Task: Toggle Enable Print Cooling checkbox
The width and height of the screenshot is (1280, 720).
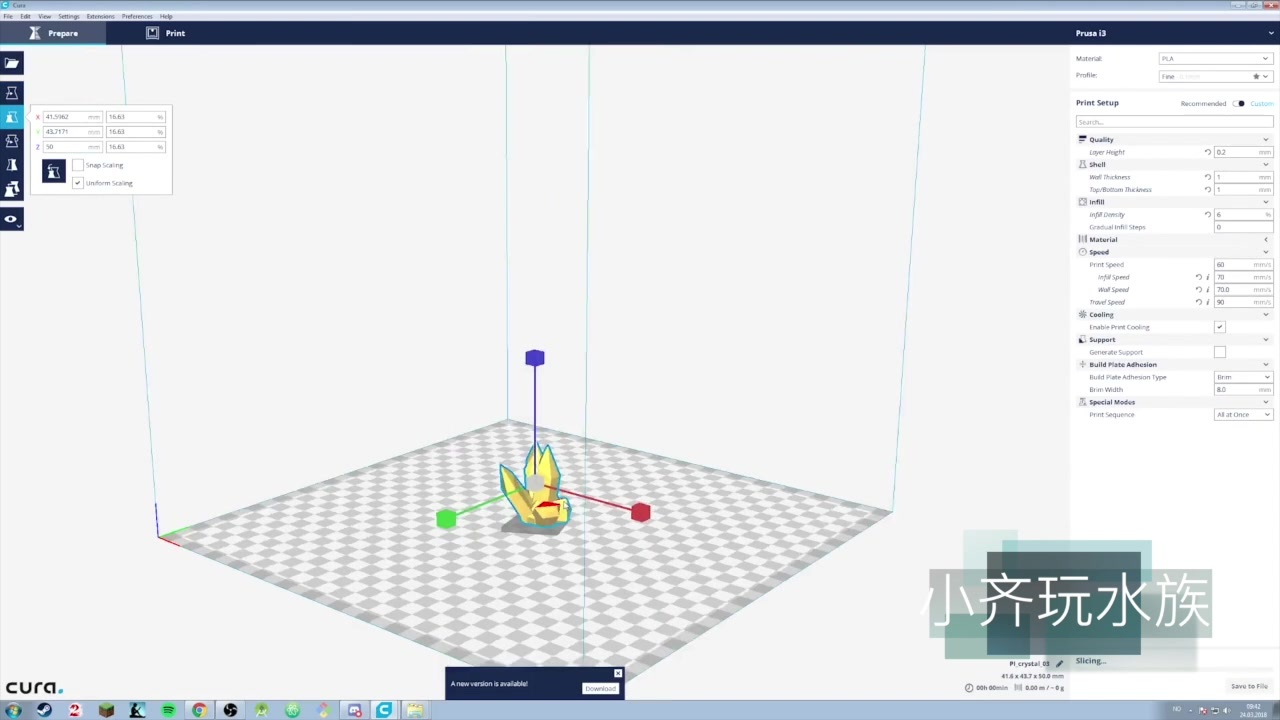Action: 1219,327
